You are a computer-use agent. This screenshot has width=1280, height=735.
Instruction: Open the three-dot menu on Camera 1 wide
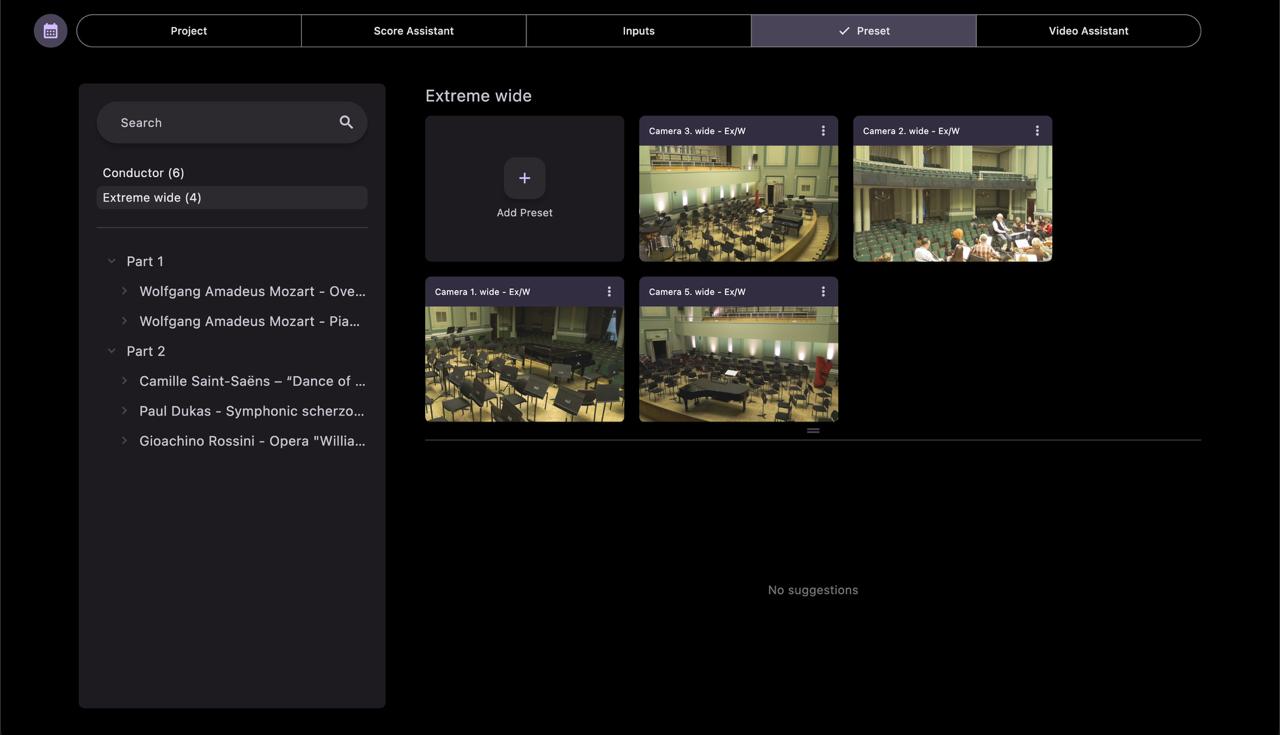pyautogui.click(x=607, y=290)
